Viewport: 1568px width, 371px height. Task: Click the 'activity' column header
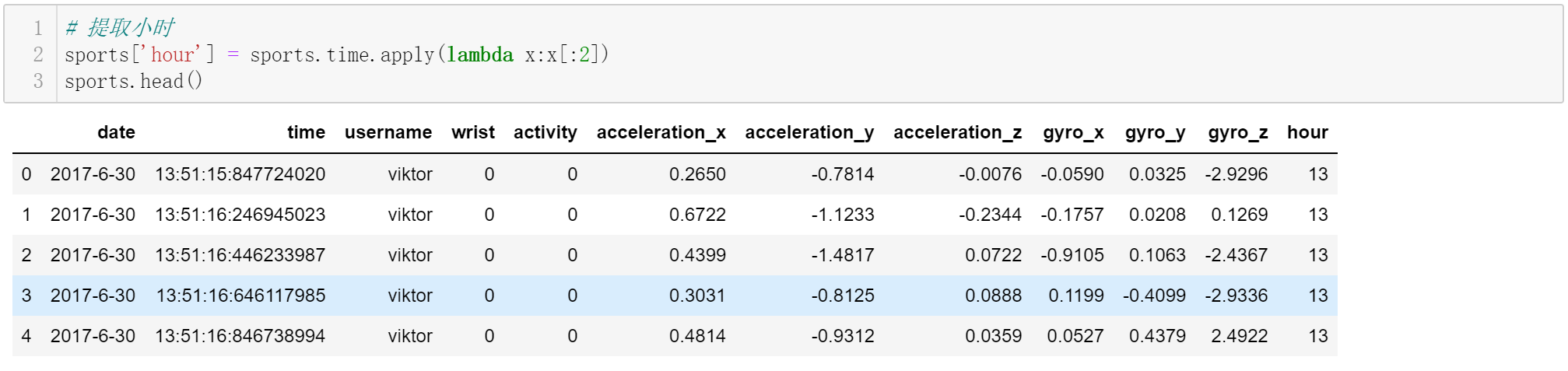545,133
